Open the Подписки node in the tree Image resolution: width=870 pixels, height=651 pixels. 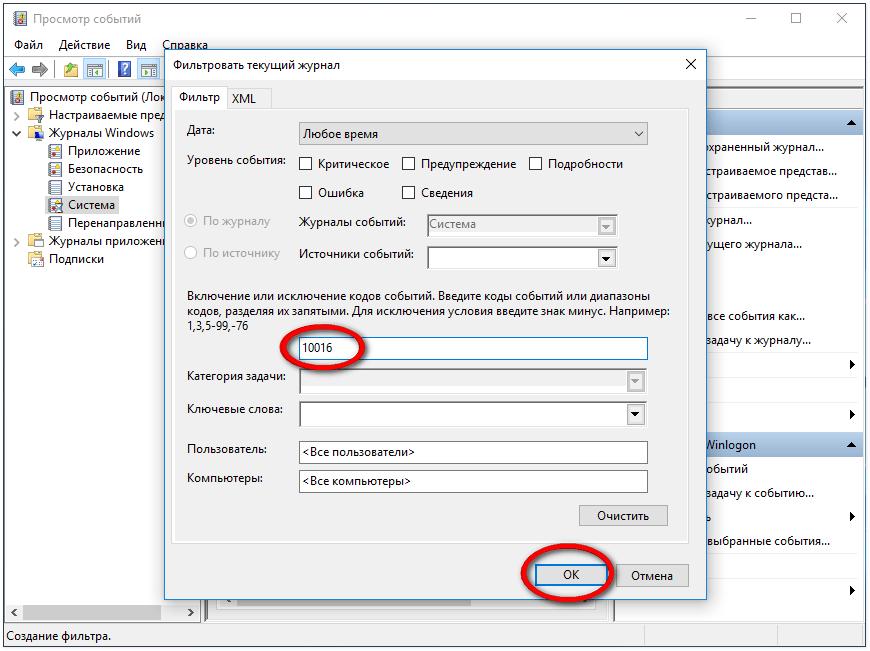click(76, 259)
